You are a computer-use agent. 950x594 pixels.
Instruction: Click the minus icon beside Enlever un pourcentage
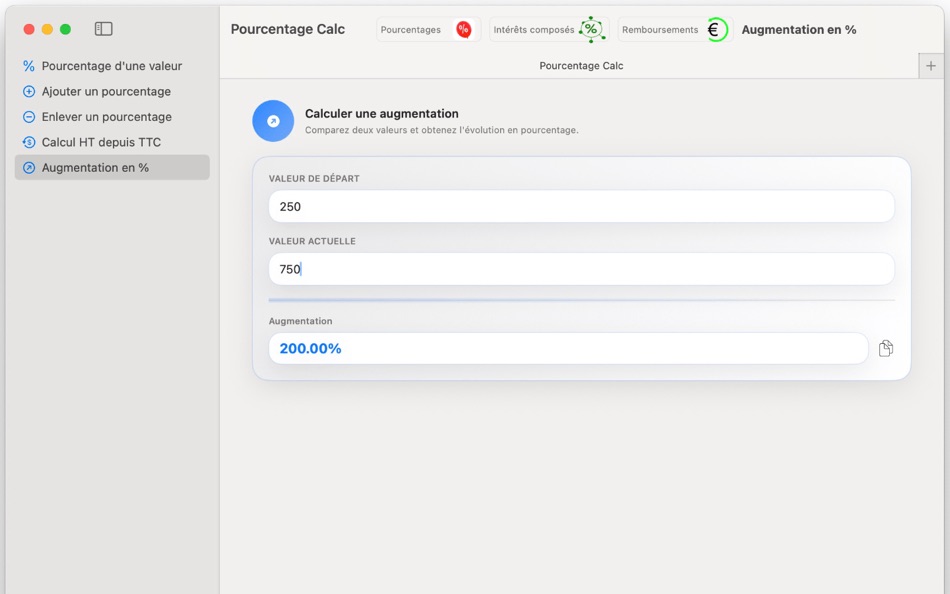(27, 116)
